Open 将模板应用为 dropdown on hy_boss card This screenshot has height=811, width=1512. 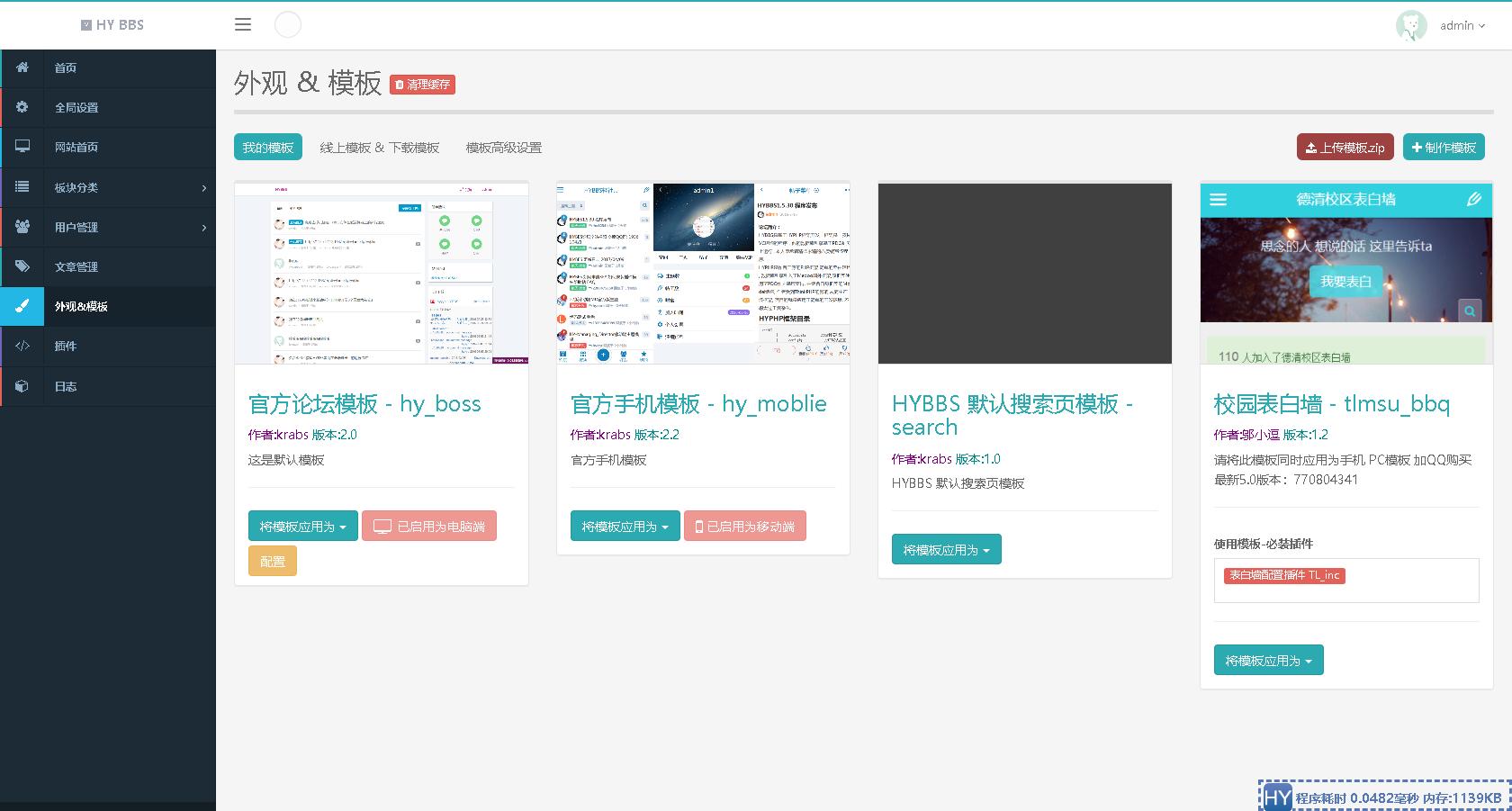302,526
